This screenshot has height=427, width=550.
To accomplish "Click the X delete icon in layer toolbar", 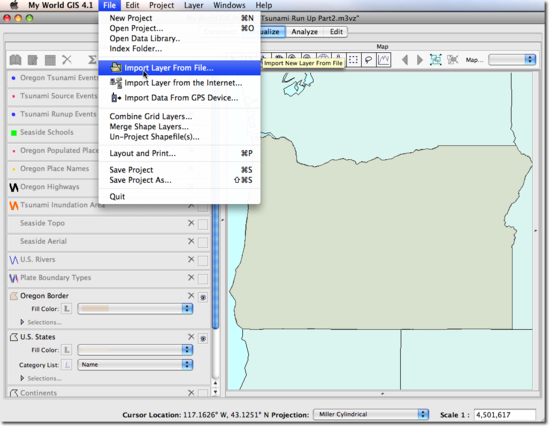I will (x=67, y=60).
